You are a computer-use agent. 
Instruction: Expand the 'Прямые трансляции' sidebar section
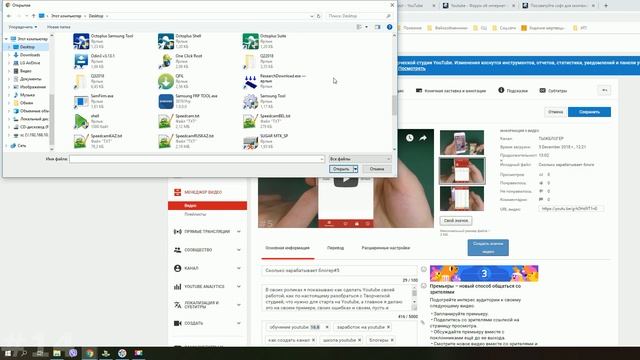[x=239, y=231]
